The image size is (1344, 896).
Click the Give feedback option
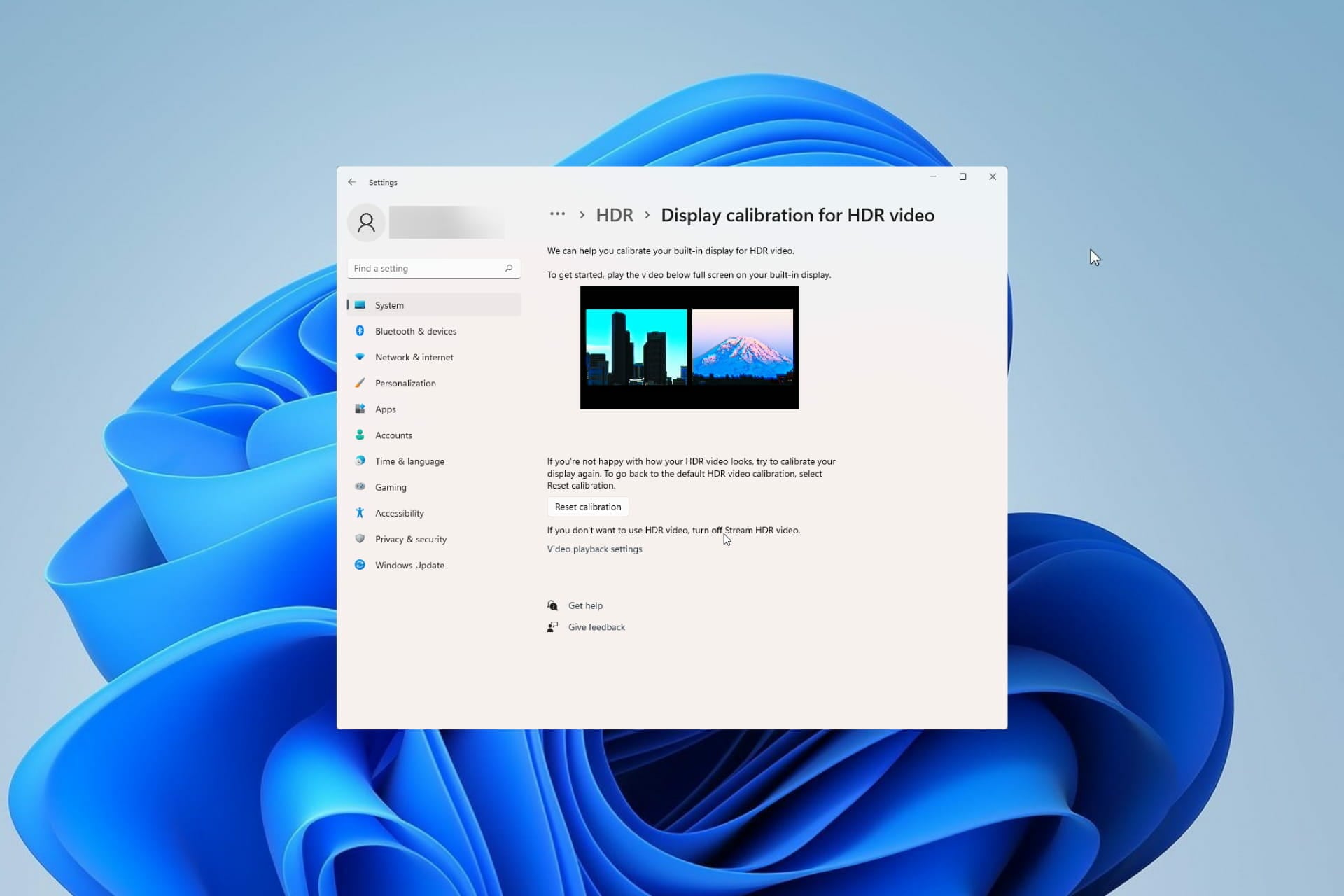[x=596, y=626]
